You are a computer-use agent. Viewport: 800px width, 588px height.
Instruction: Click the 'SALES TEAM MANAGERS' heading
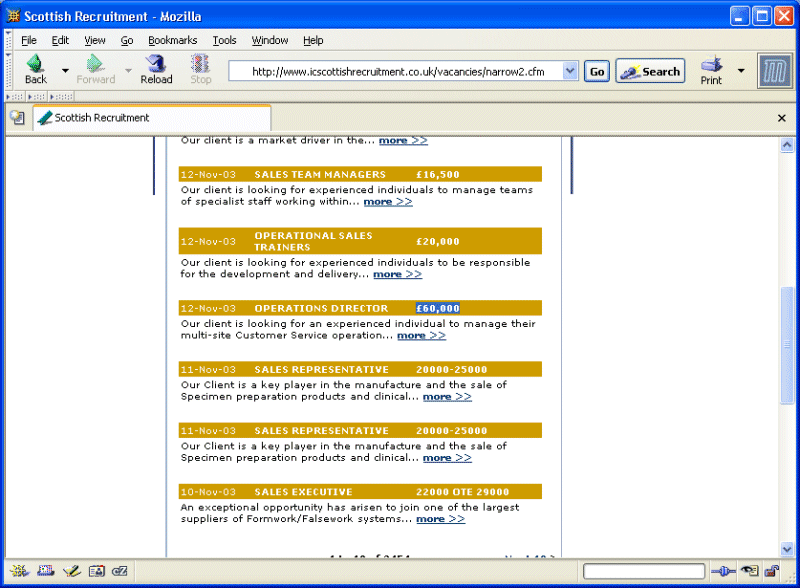[320, 175]
